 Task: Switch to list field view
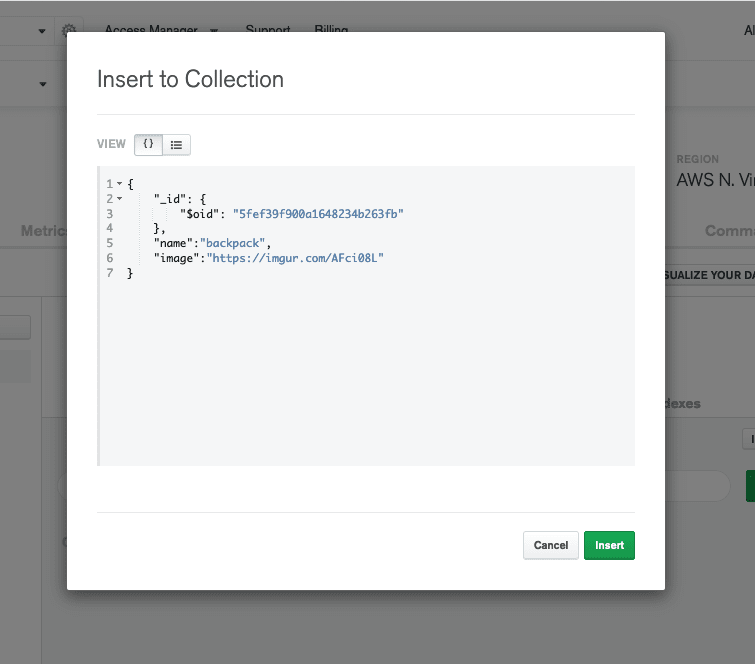[176, 144]
